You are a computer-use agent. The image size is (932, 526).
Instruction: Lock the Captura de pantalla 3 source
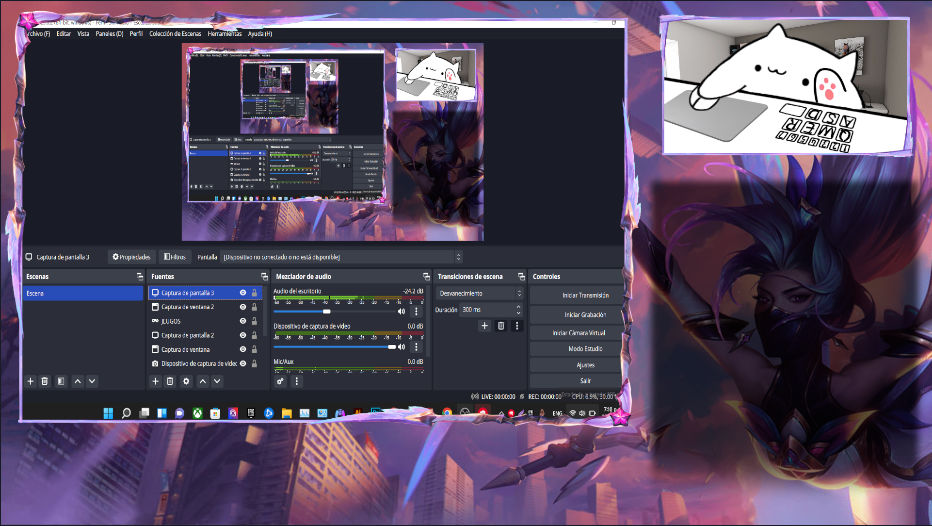point(254,292)
